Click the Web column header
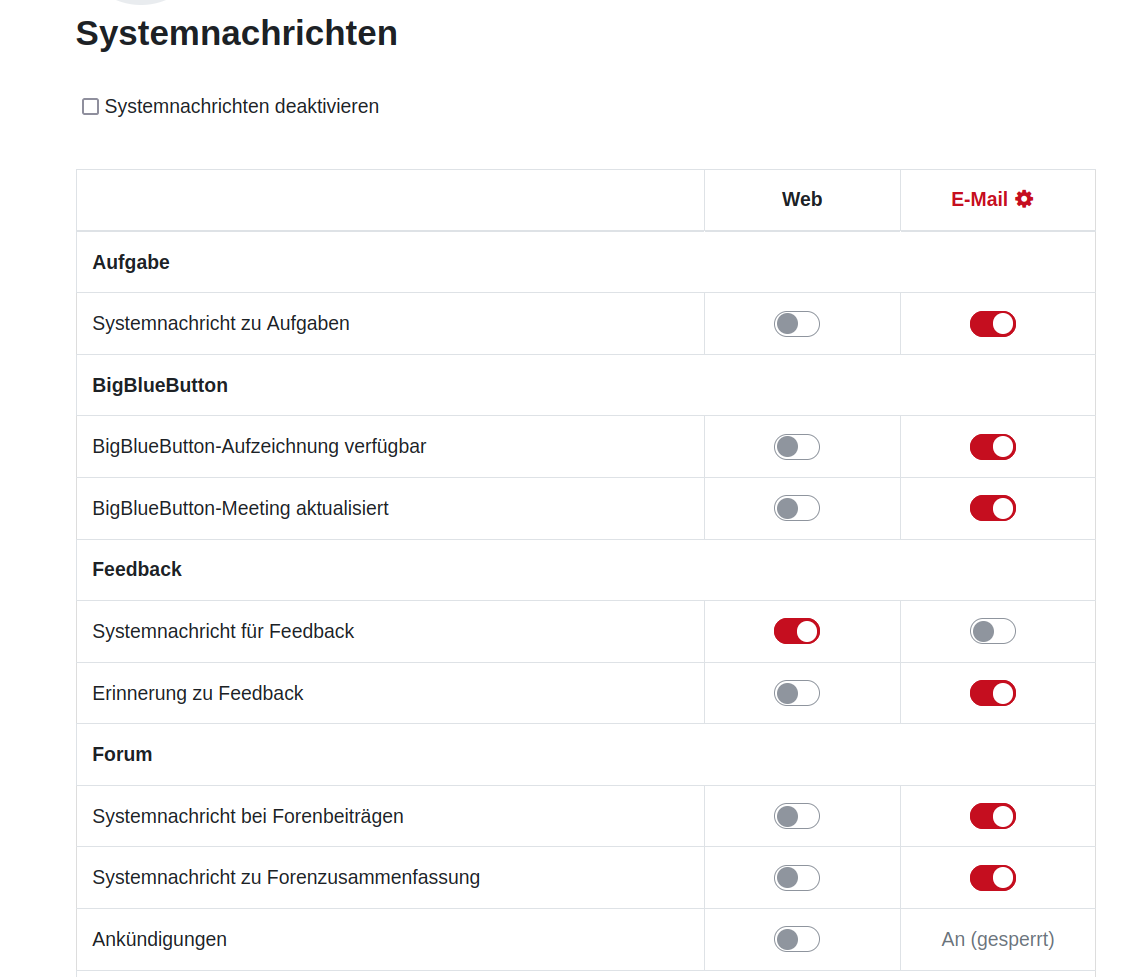1124x977 pixels. [802, 199]
